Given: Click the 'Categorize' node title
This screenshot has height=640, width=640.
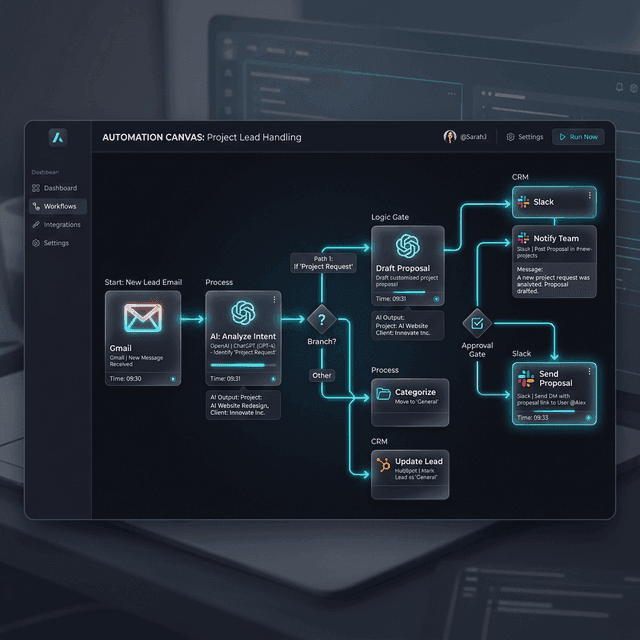Looking at the screenshot, I should (415, 392).
